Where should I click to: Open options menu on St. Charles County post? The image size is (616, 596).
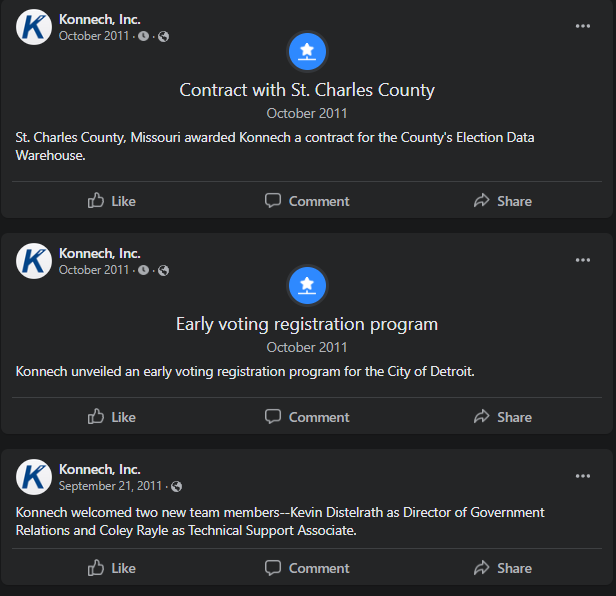tap(583, 26)
